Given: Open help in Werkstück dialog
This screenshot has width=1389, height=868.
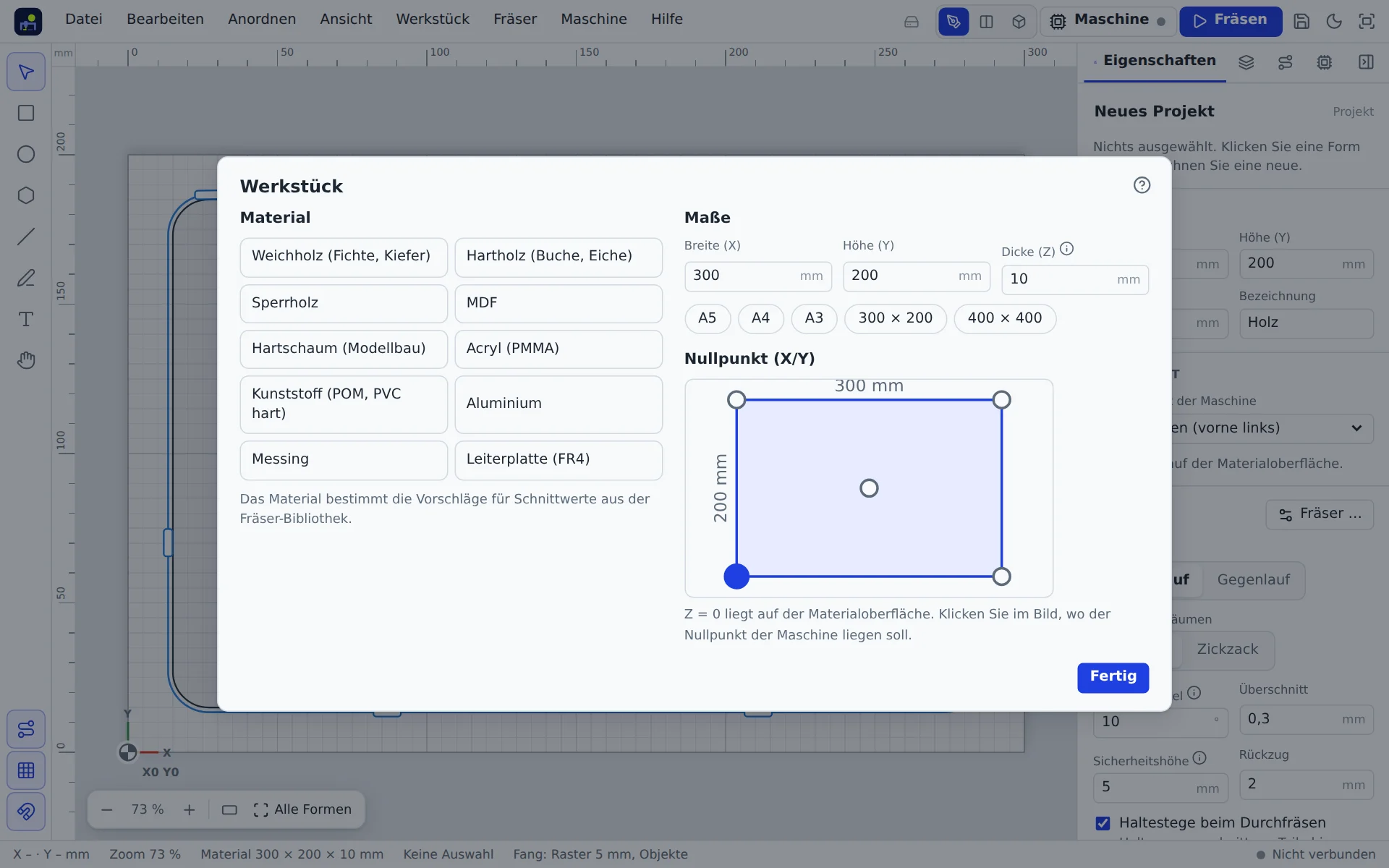Looking at the screenshot, I should pos(1142,185).
